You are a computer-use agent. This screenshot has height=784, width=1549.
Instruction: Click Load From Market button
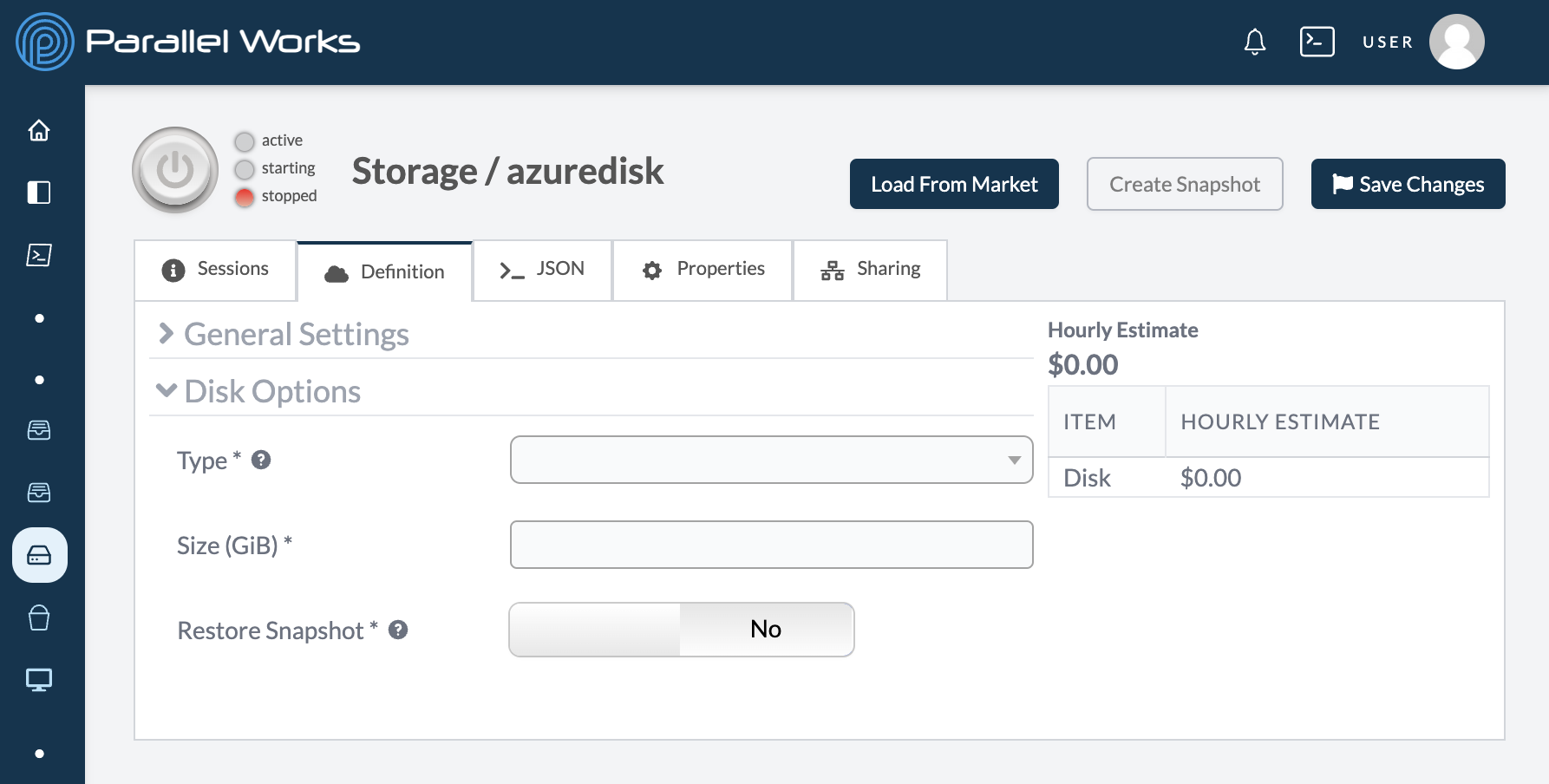[x=954, y=184]
